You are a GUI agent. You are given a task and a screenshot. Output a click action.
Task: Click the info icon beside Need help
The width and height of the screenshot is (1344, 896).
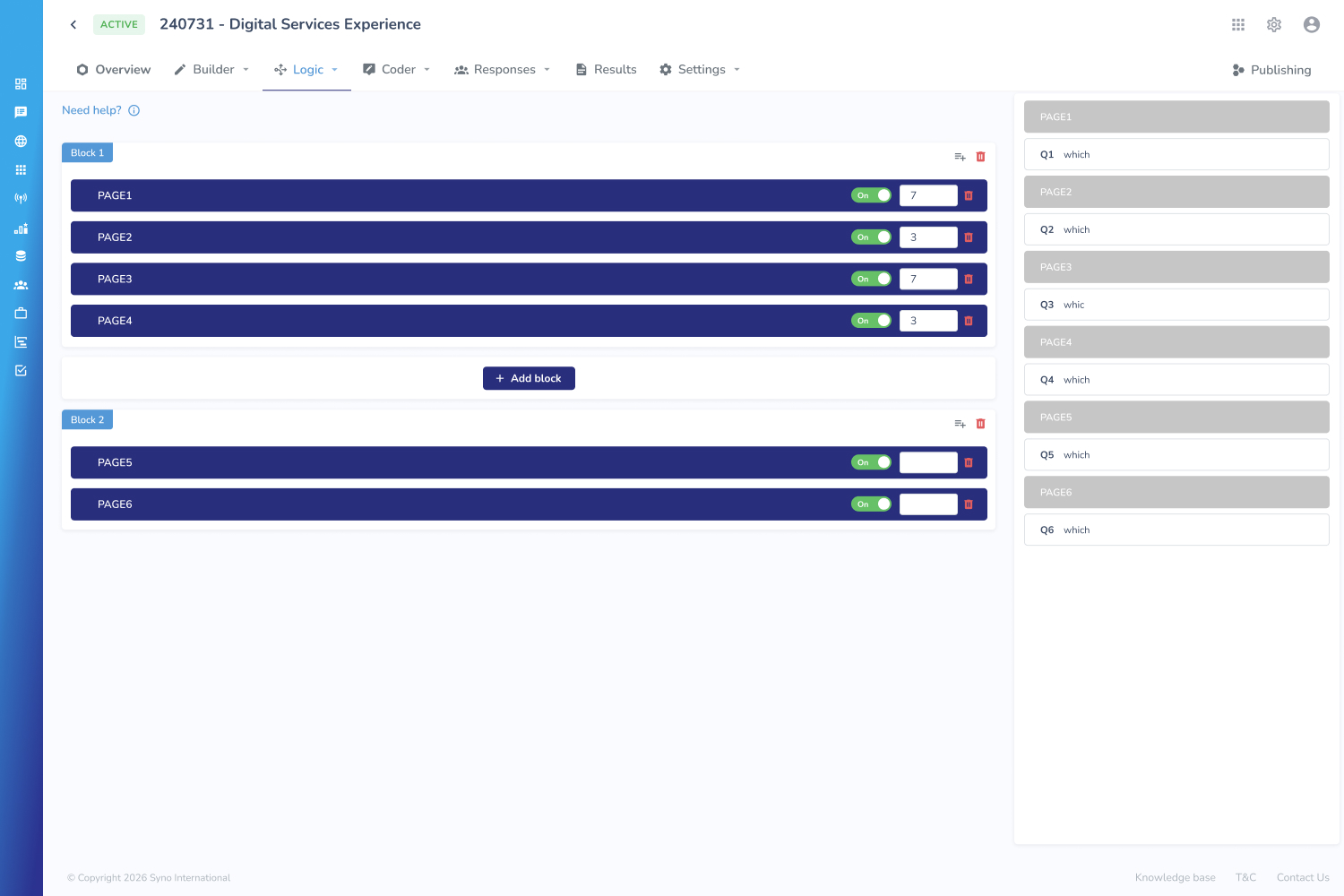click(134, 111)
